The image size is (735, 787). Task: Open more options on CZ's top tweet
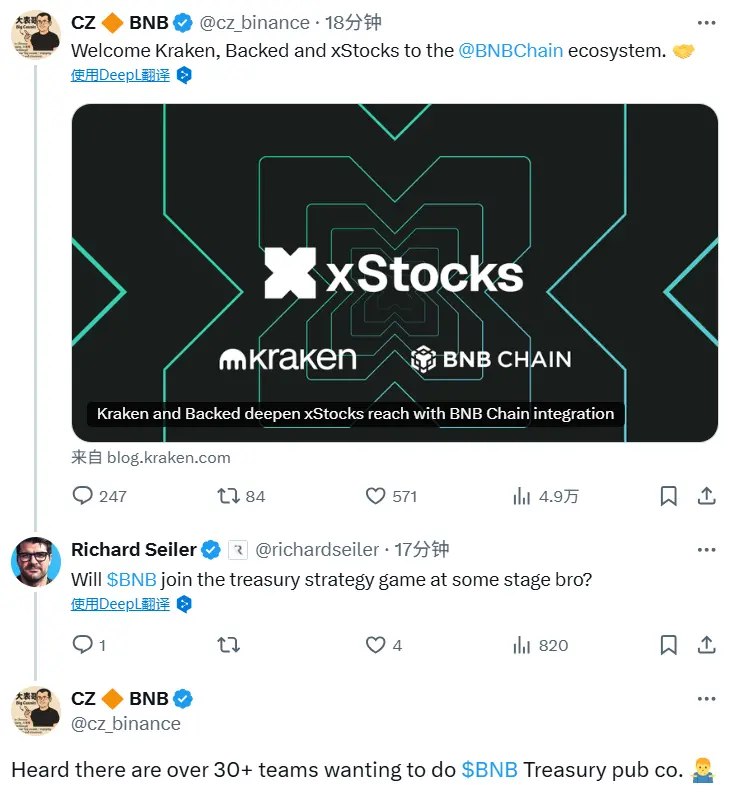[706, 22]
